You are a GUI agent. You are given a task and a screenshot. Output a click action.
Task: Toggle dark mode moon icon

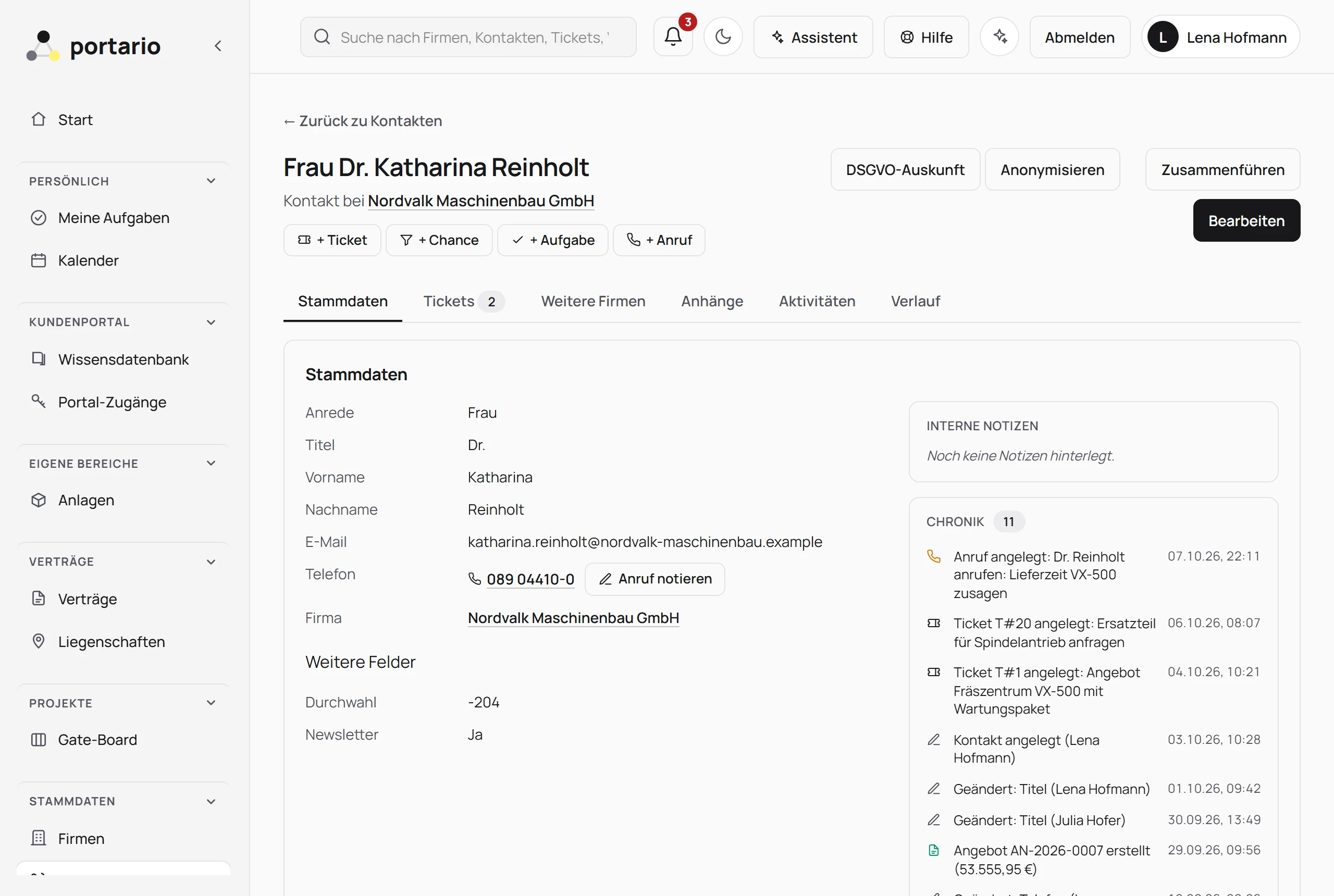pos(723,36)
